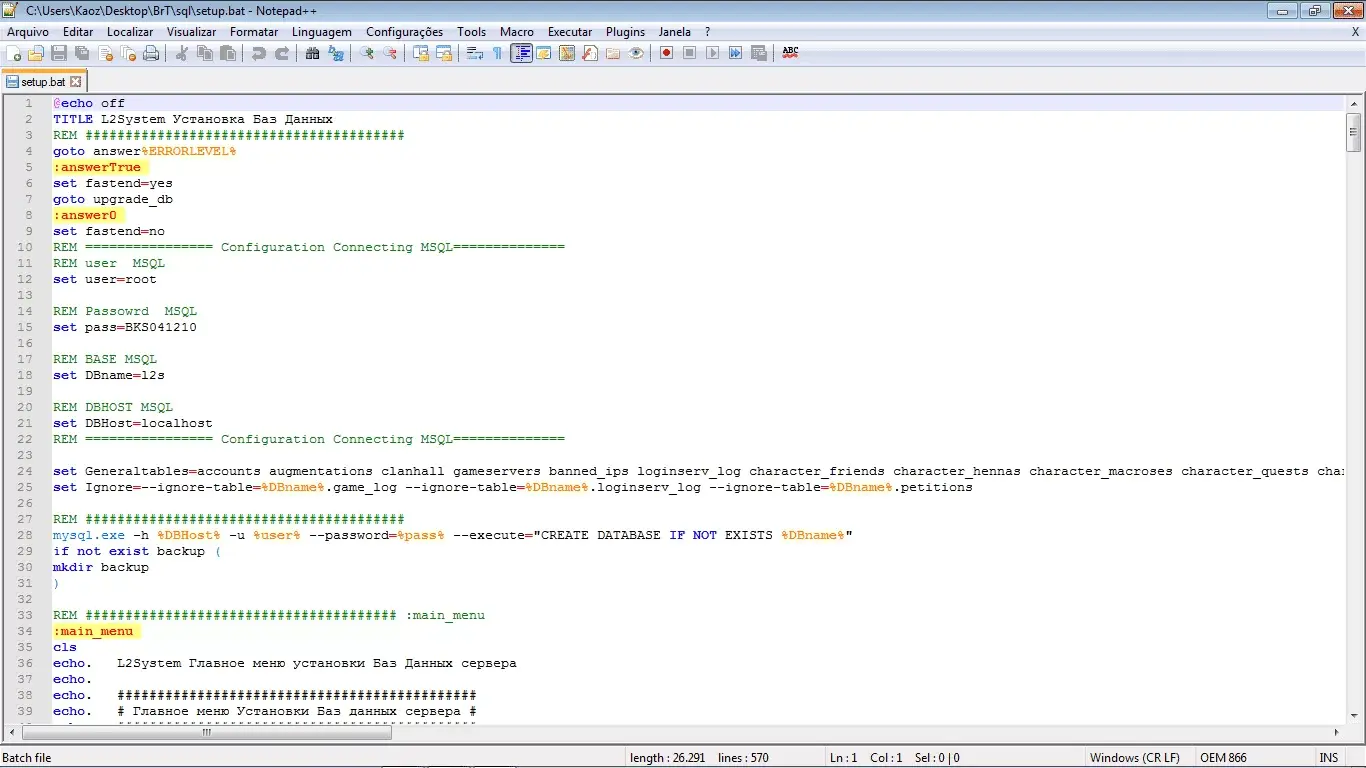1366x768 pixels.
Task: Click the 'set DBHost=localhost' line
Action: point(133,423)
